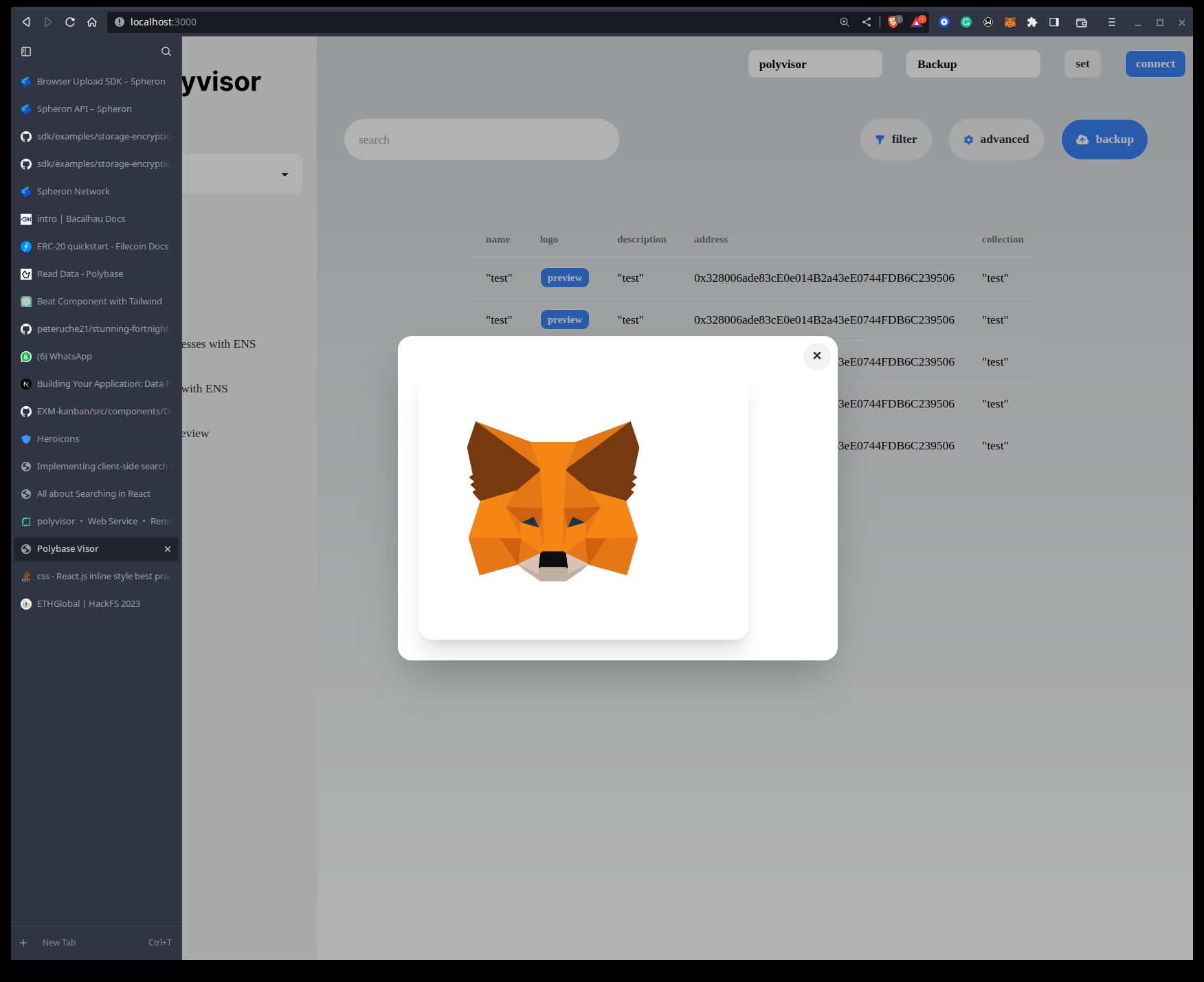Click the blue backup button
This screenshot has height=982, width=1204.
1104,140
